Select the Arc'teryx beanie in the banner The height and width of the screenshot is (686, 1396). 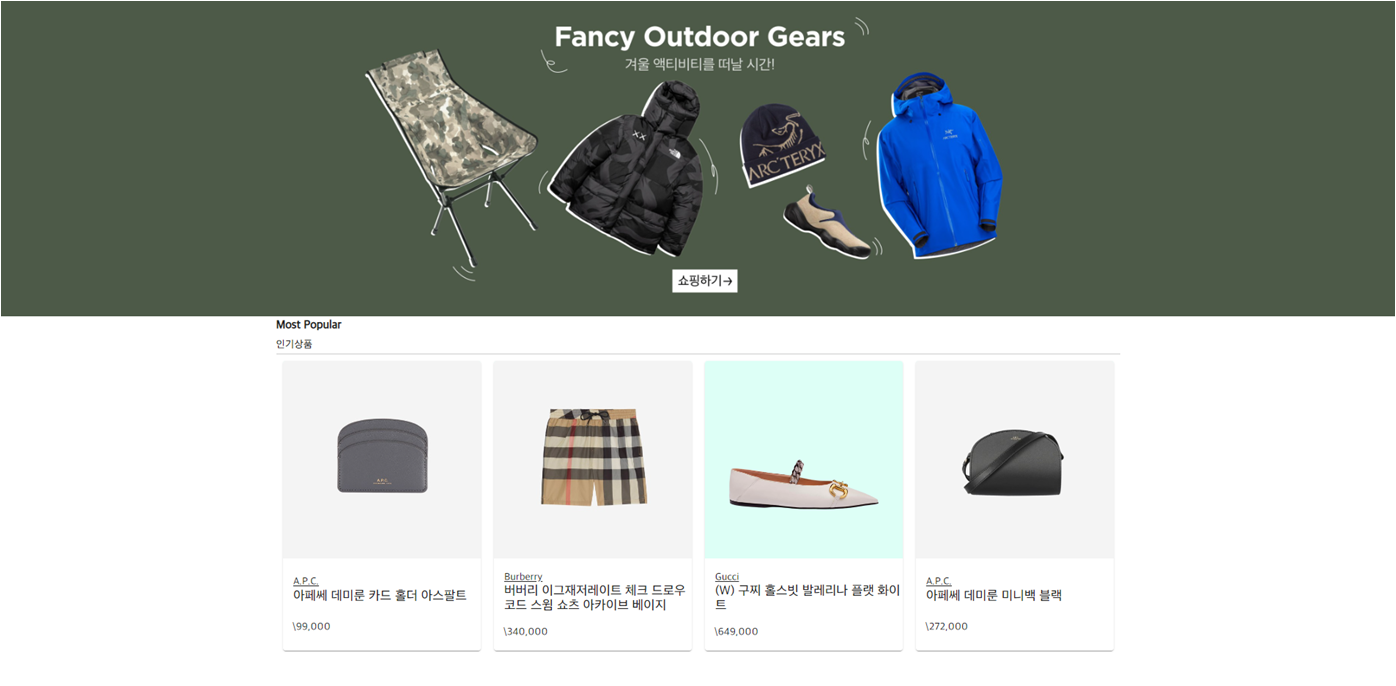(x=782, y=144)
